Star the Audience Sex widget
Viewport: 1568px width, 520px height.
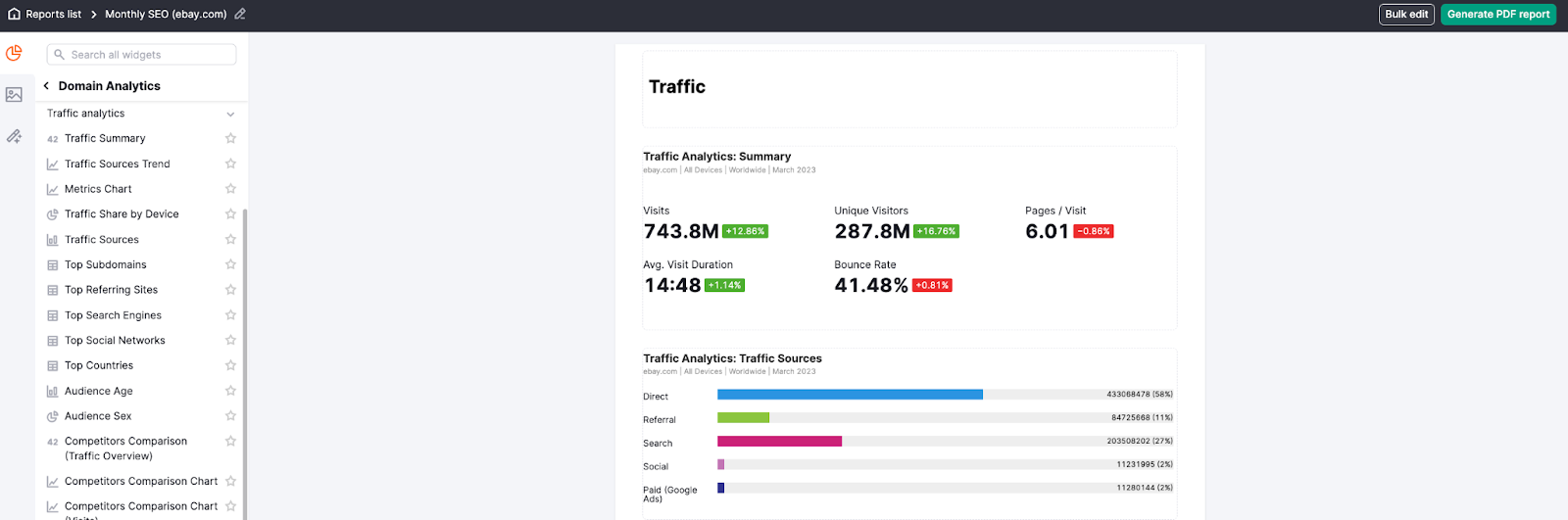coord(230,416)
